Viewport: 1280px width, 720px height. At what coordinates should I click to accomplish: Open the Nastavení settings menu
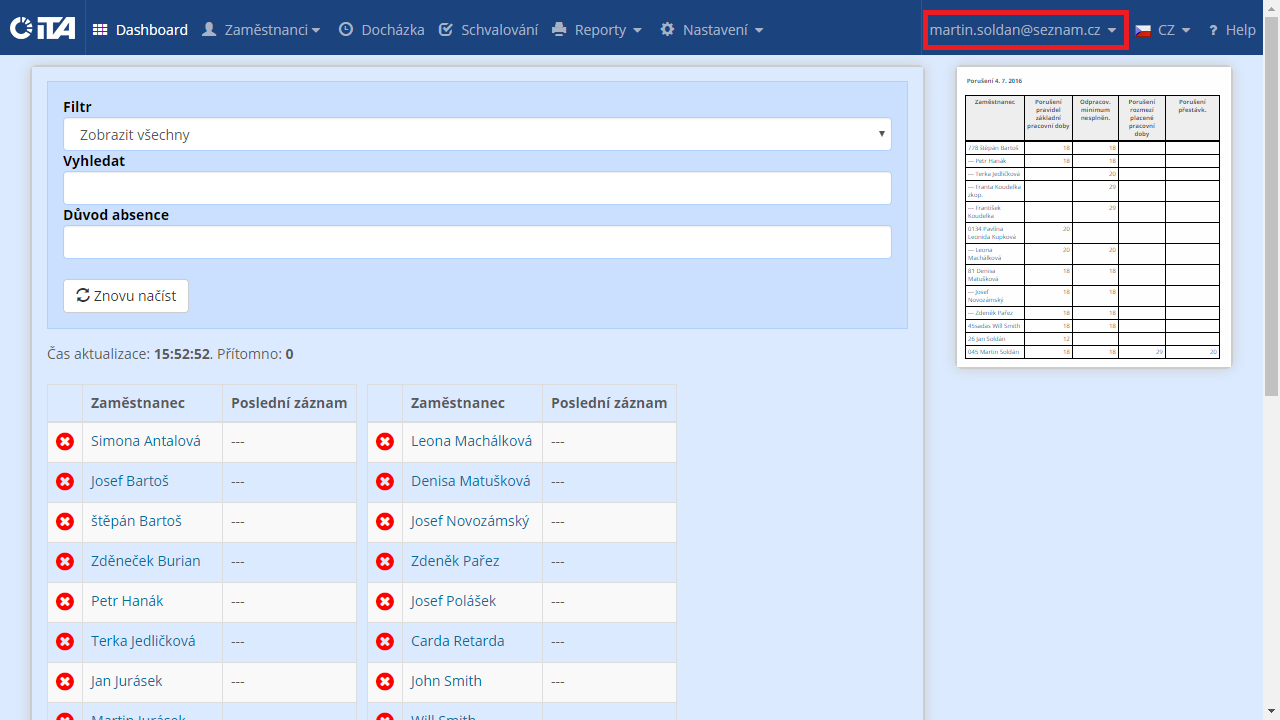[x=712, y=30]
